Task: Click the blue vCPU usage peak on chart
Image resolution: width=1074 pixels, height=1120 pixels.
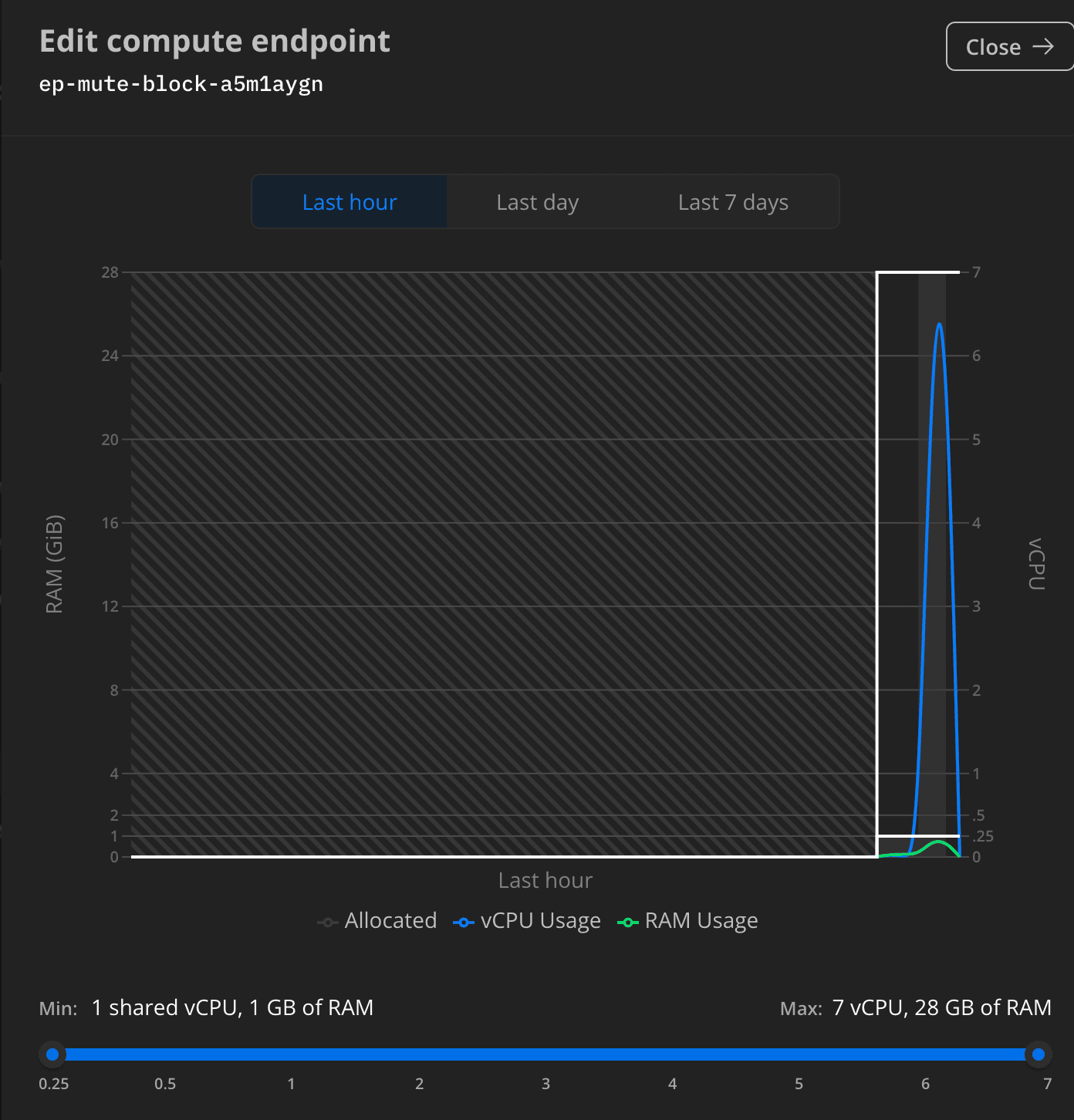Action: tap(939, 325)
